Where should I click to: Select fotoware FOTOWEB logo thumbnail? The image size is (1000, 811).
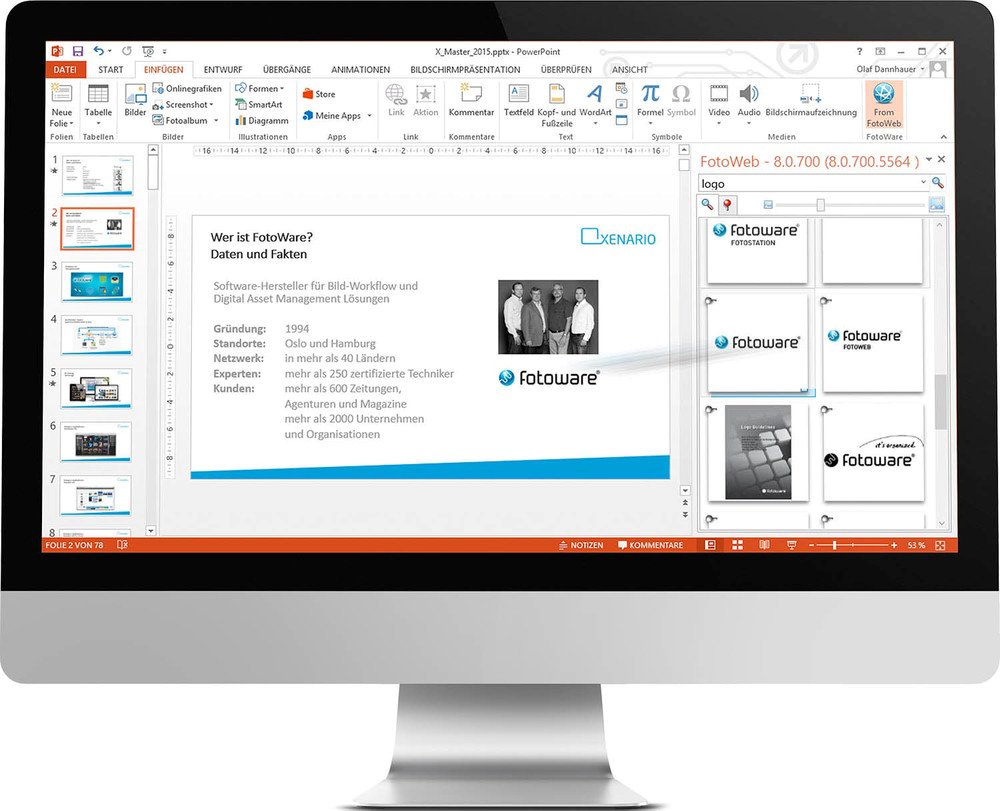coord(872,342)
